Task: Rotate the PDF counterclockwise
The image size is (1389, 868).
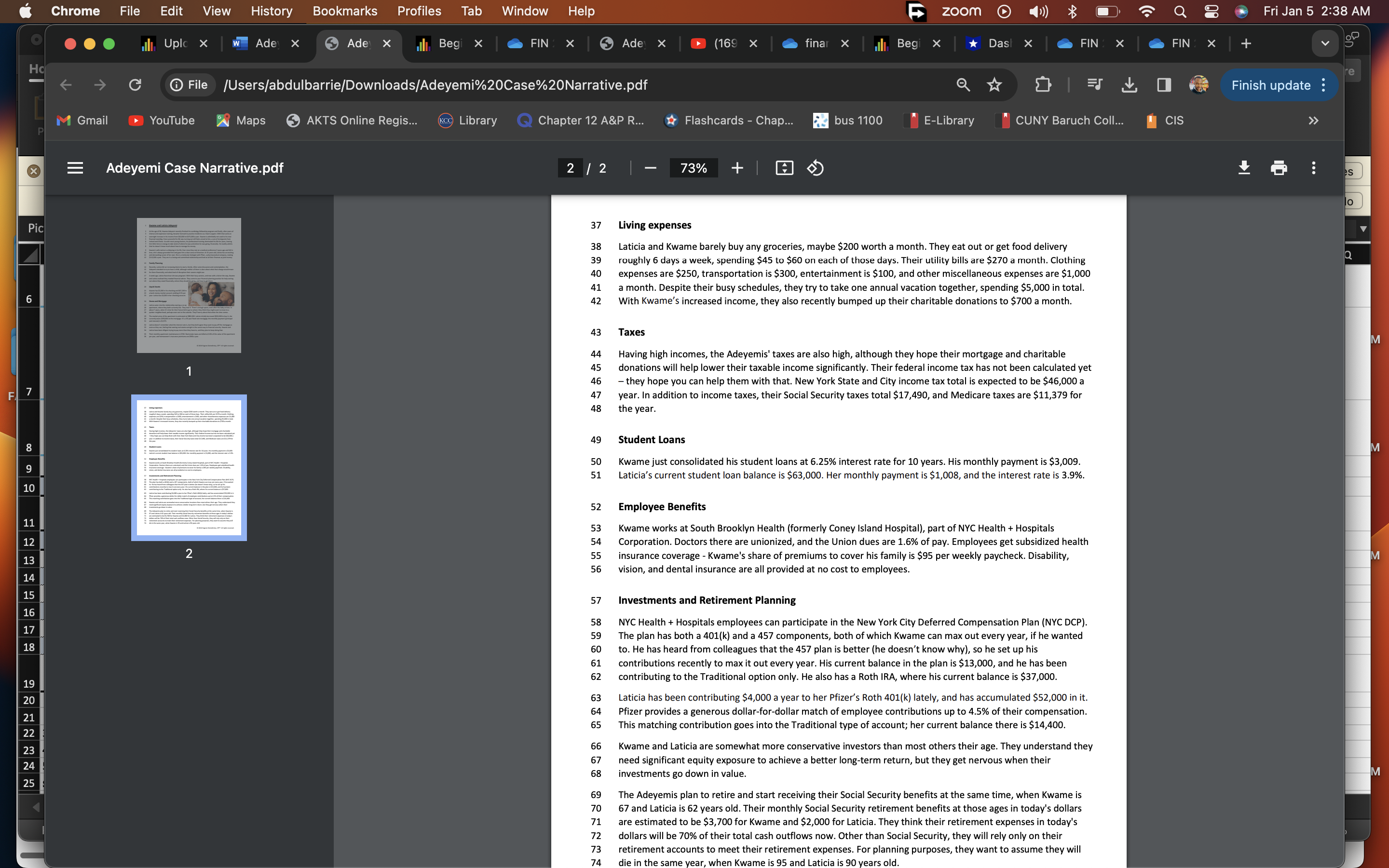Action: (x=815, y=168)
